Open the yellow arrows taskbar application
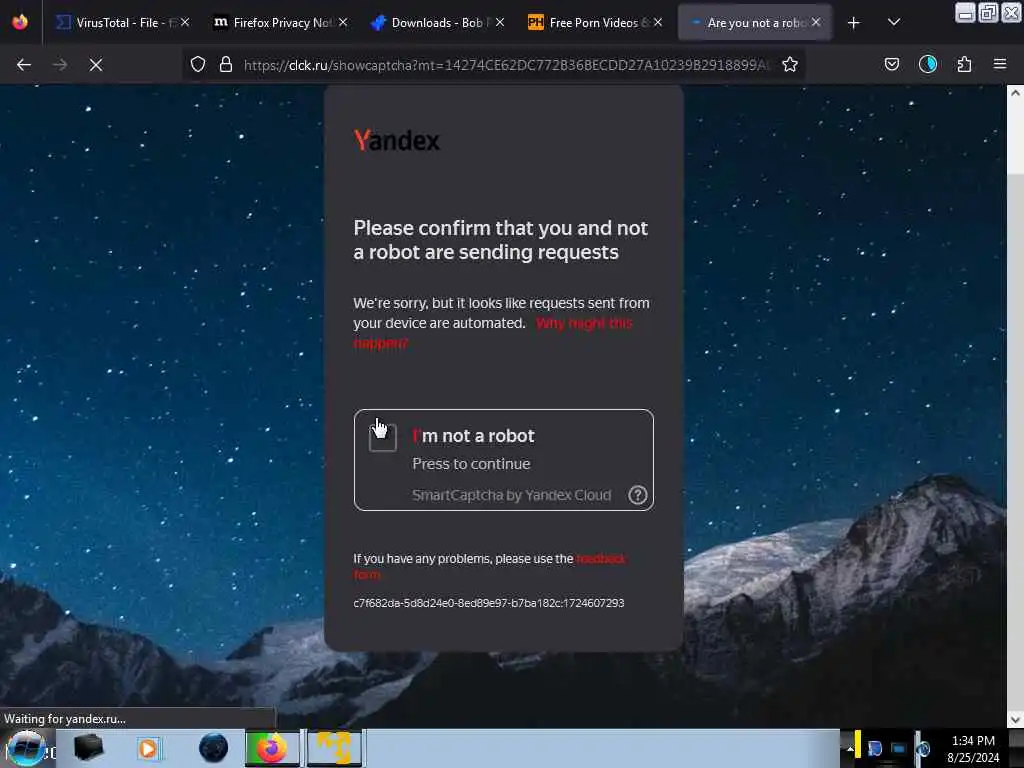 click(334, 748)
